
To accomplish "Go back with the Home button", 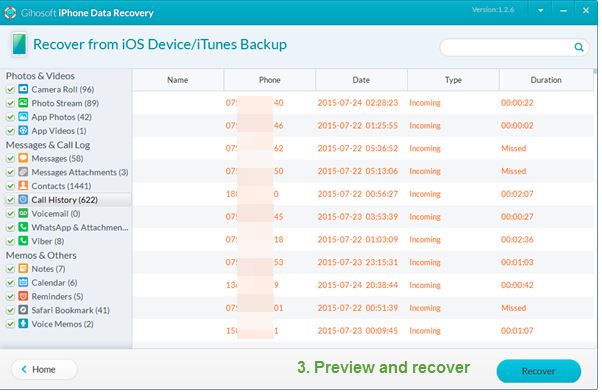I will pos(44,369).
